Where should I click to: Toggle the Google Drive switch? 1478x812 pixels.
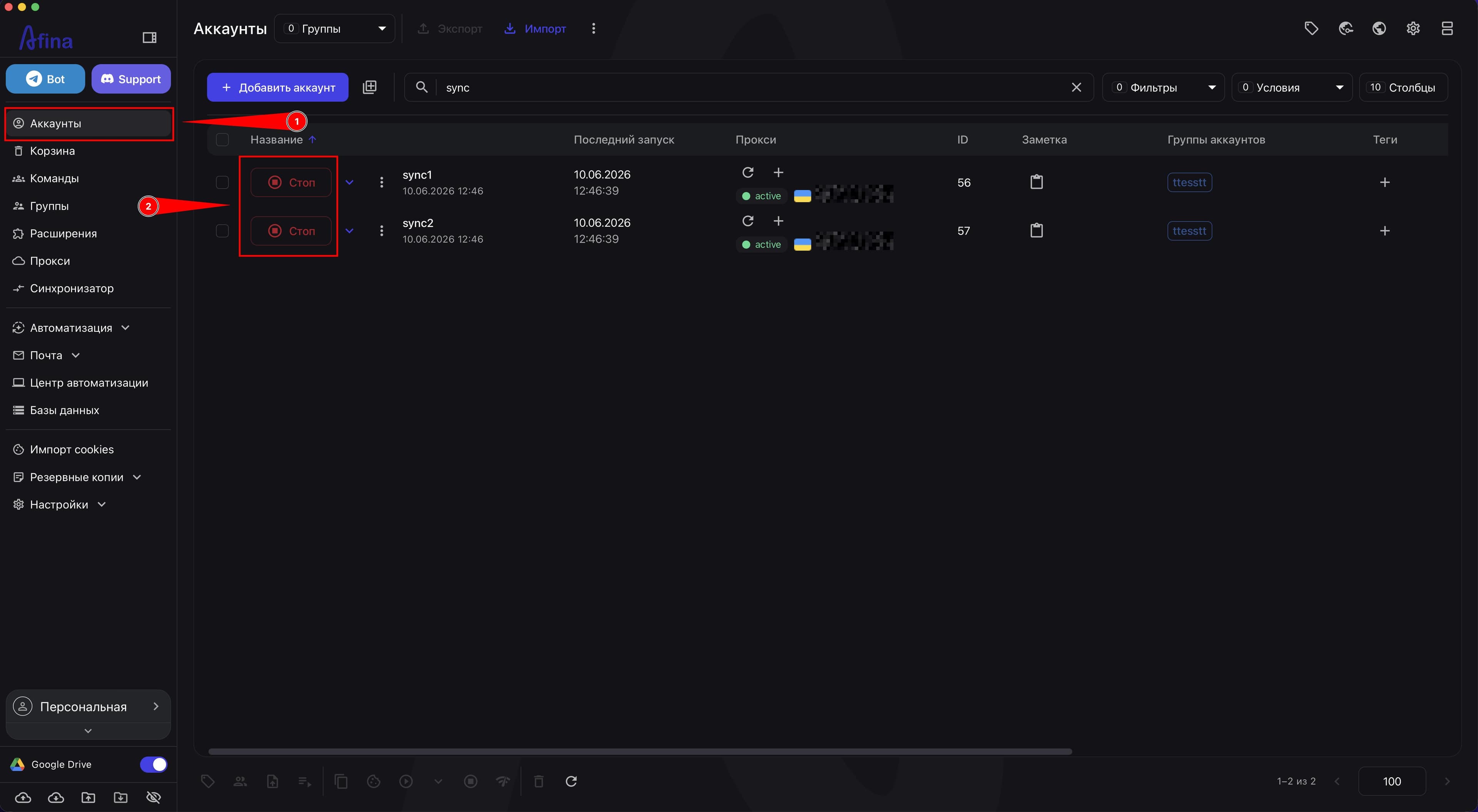pyautogui.click(x=153, y=764)
